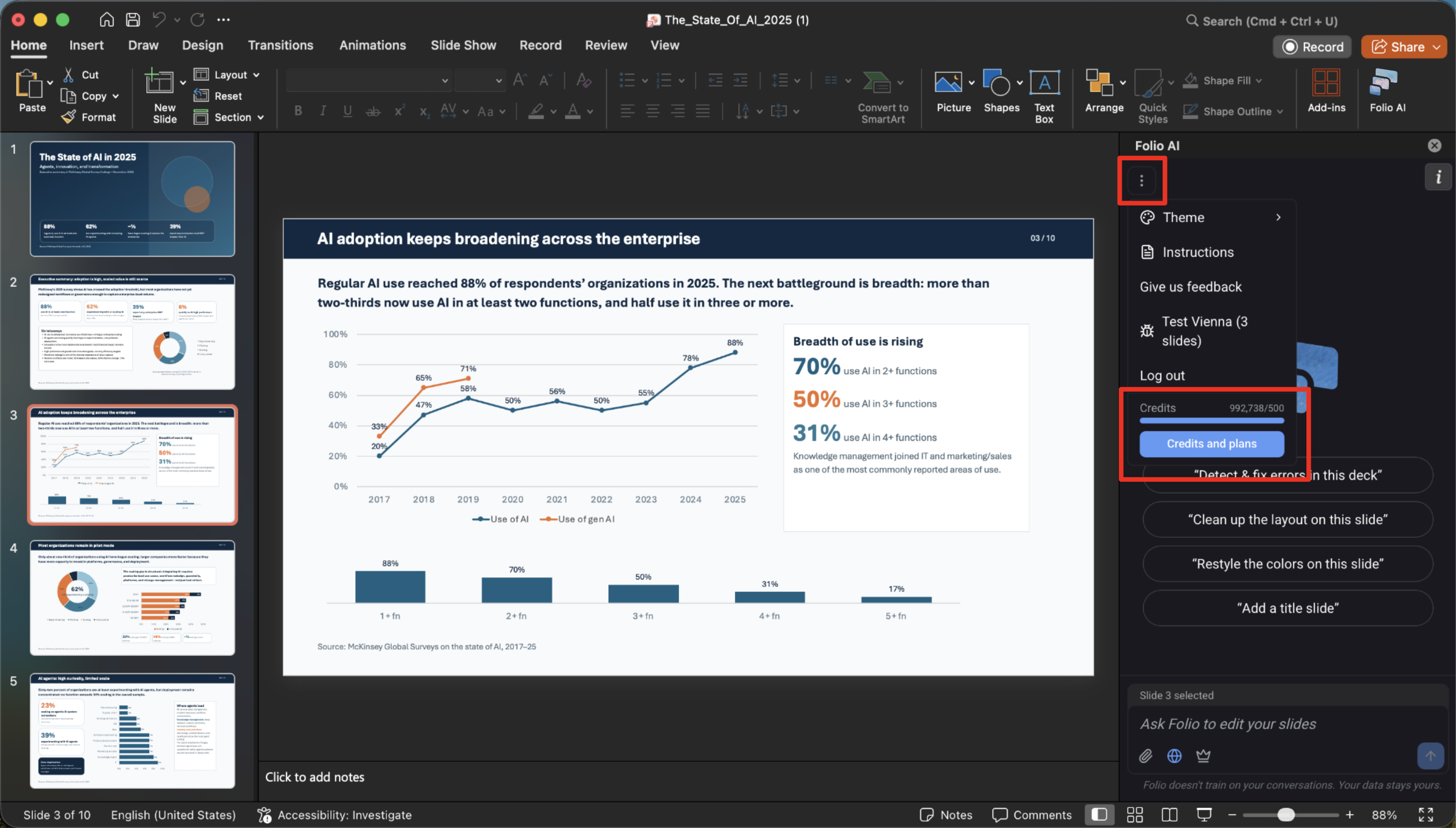Screen dimensions: 1456x828
Task: Click the crown icon in chat box
Action: (x=1204, y=756)
